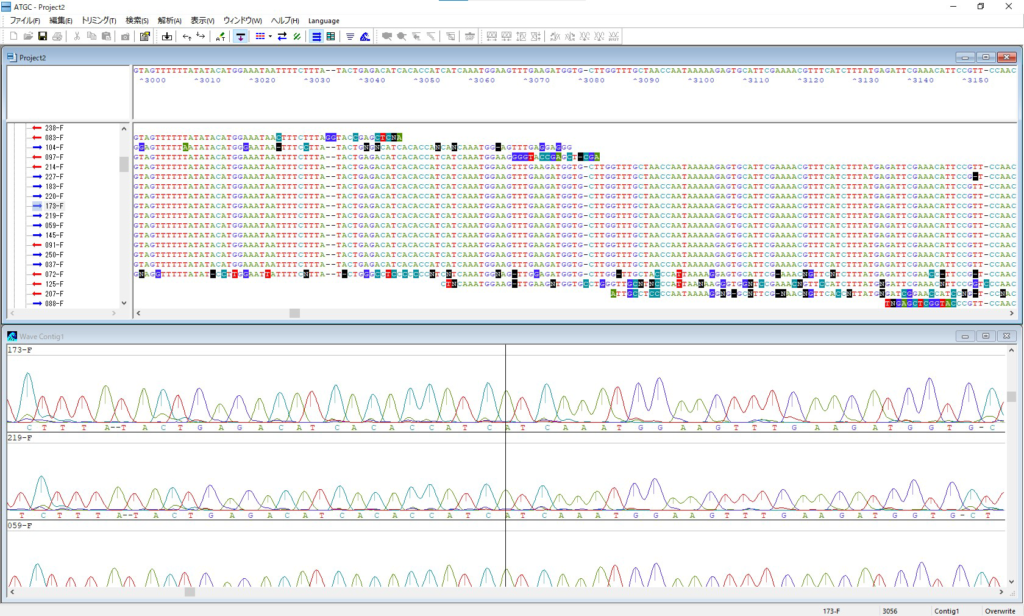1024x616 pixels.
Task: Open the ファイル(F) menu
Action: coord(25,21)
